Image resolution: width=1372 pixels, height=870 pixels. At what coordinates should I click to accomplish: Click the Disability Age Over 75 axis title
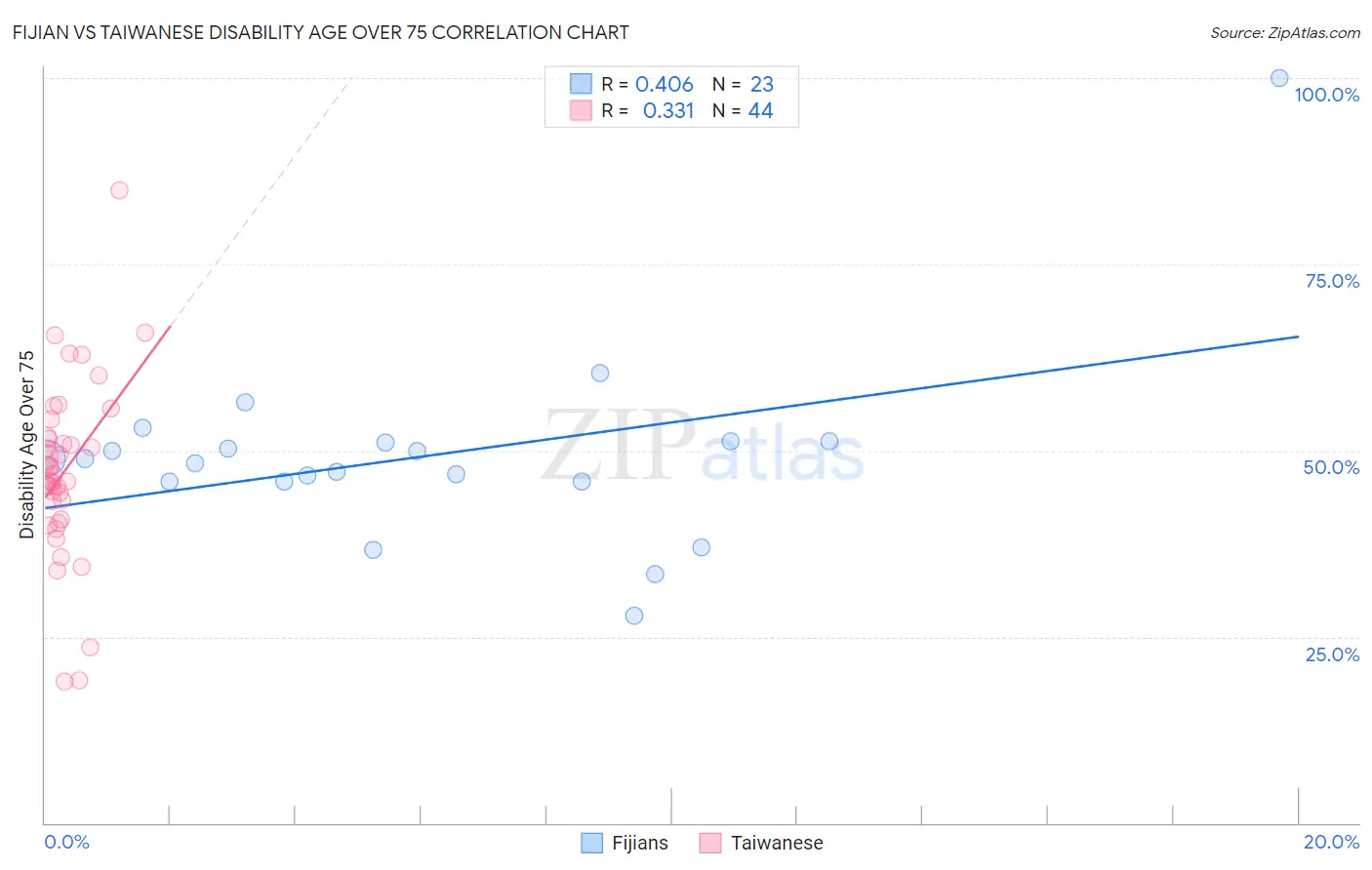(26, 444)
